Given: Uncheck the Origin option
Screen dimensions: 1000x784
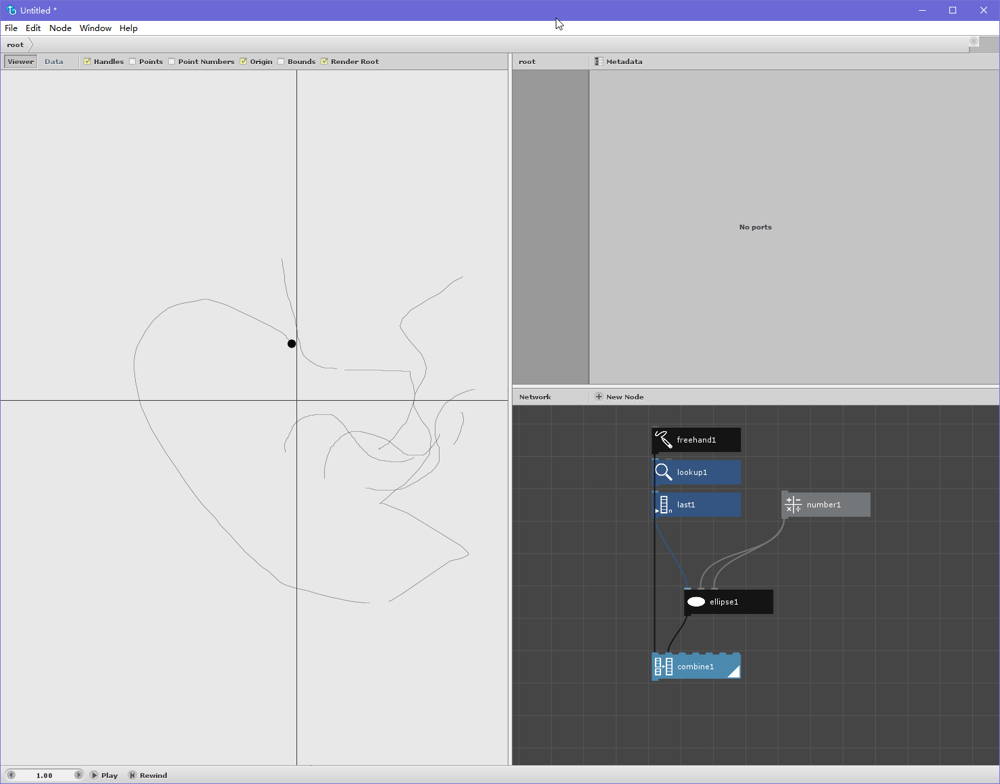Looking at the screenshot, I should [x=243, y=61].
